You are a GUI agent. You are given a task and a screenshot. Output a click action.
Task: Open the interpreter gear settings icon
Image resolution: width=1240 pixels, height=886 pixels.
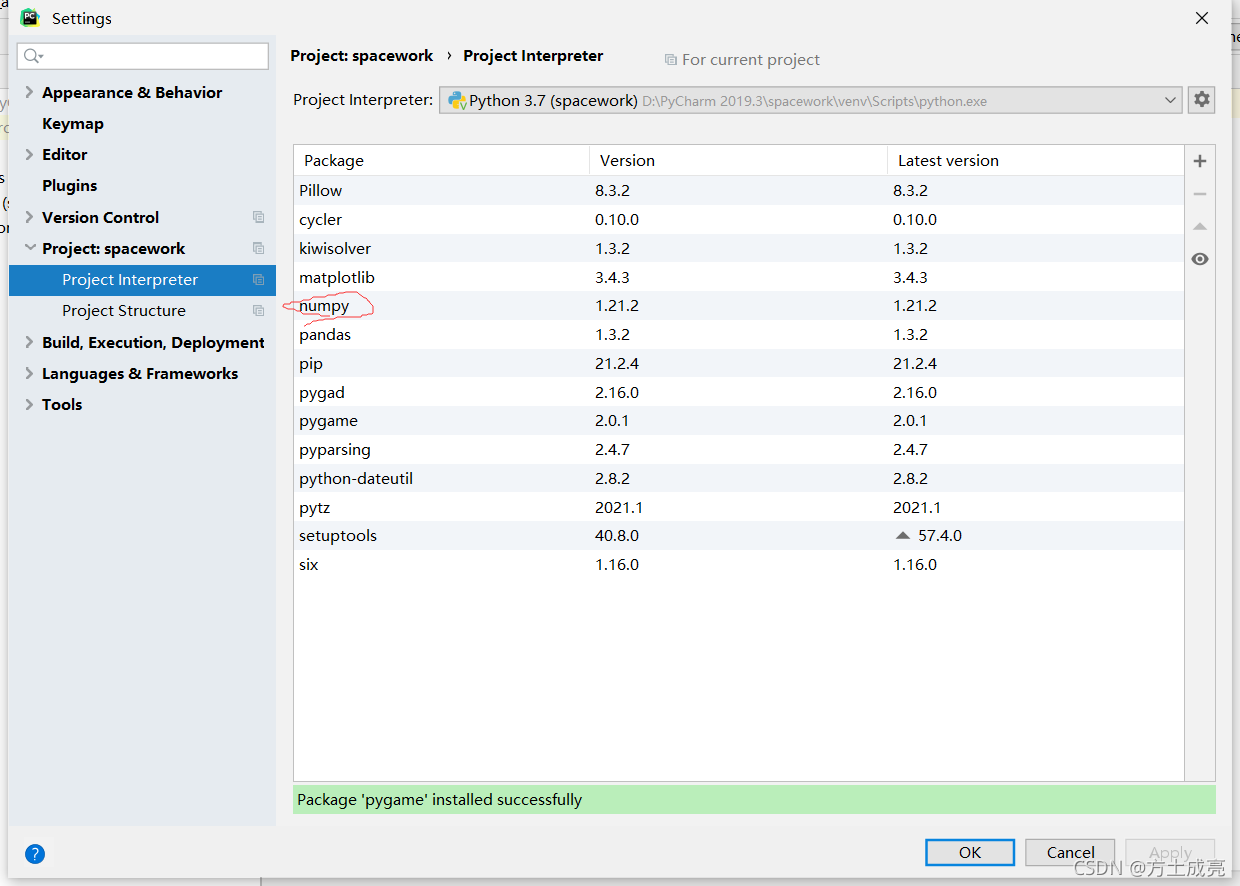click(1201, 100)
